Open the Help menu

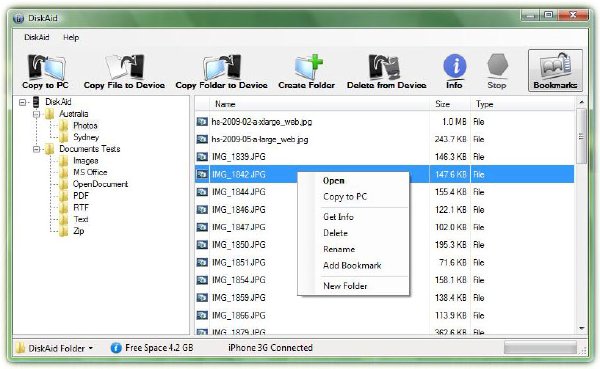(71, 37)
